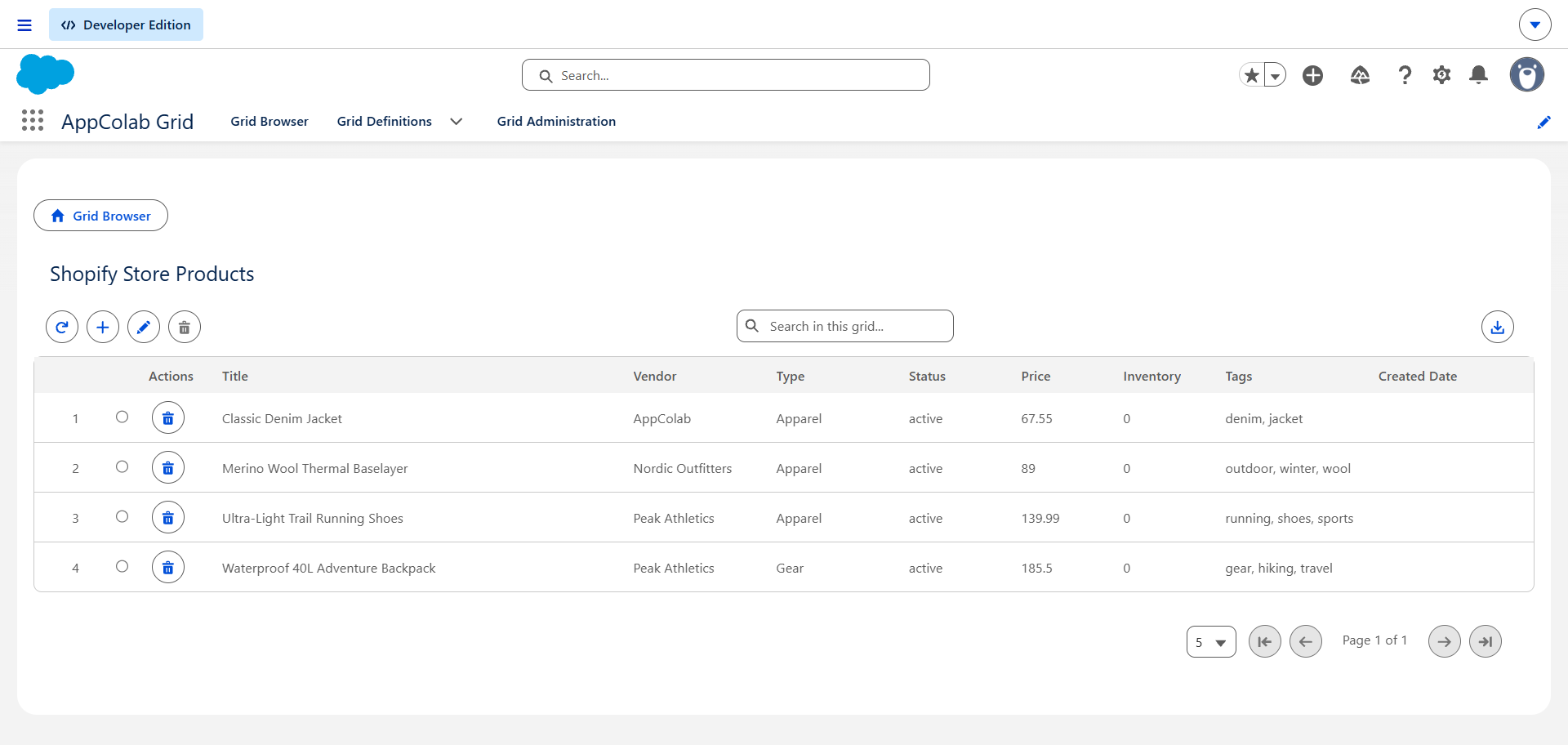
Task: Go to the next page
Action: coord(1445,641)
